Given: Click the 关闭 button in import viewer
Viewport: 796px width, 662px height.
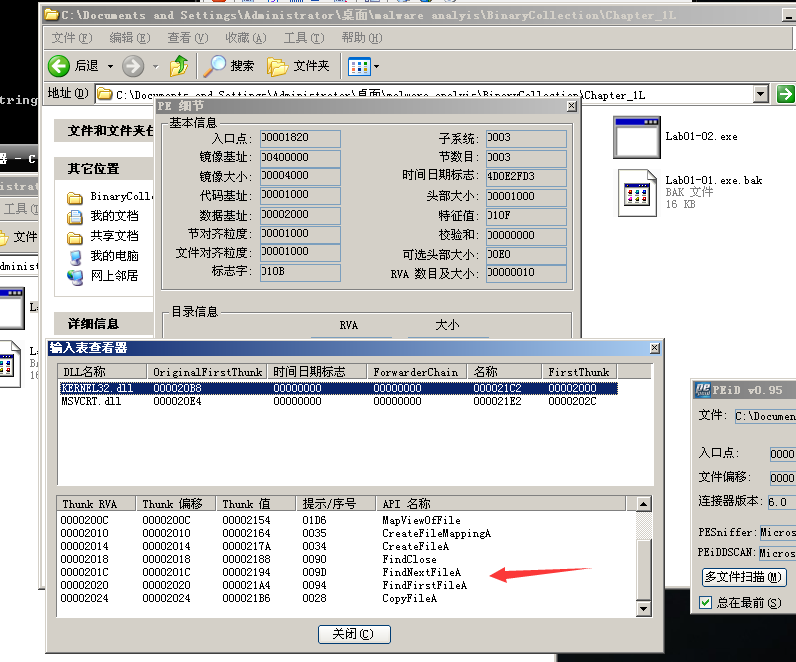Looking at the screenshot, I should 353,634.
